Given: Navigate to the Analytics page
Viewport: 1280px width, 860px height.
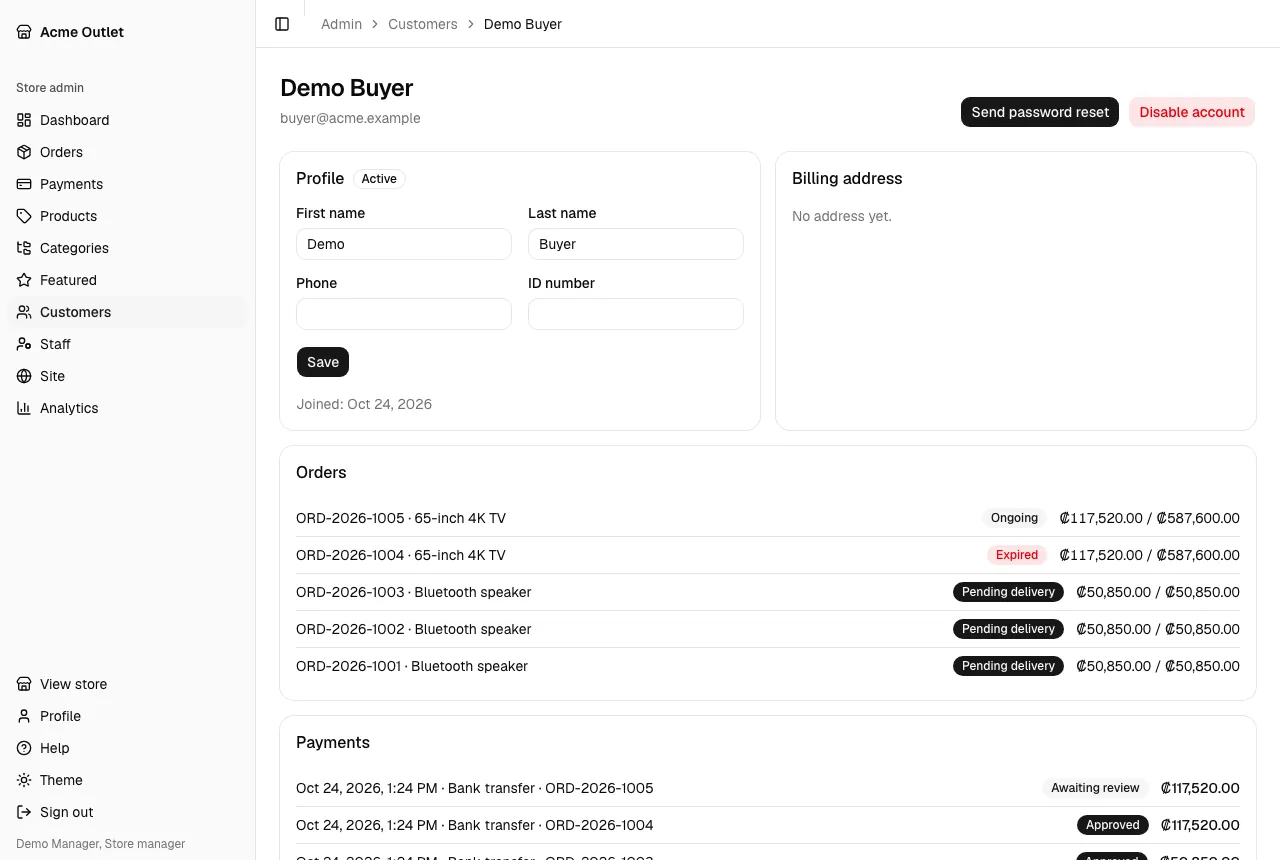Looking at the screenshot, I should (x=127, y=408).
